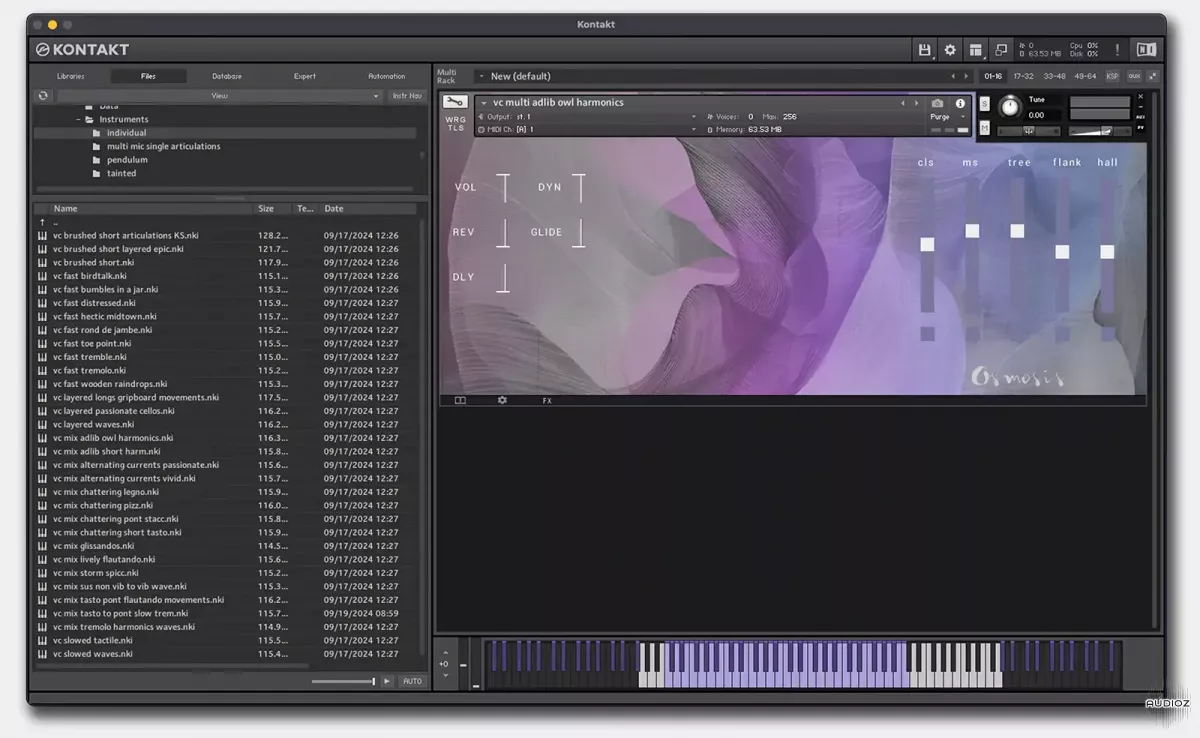This screenshot has height=738, width=1200.
Task: Click the tree mic fader handle
Action: point(1017,231)
